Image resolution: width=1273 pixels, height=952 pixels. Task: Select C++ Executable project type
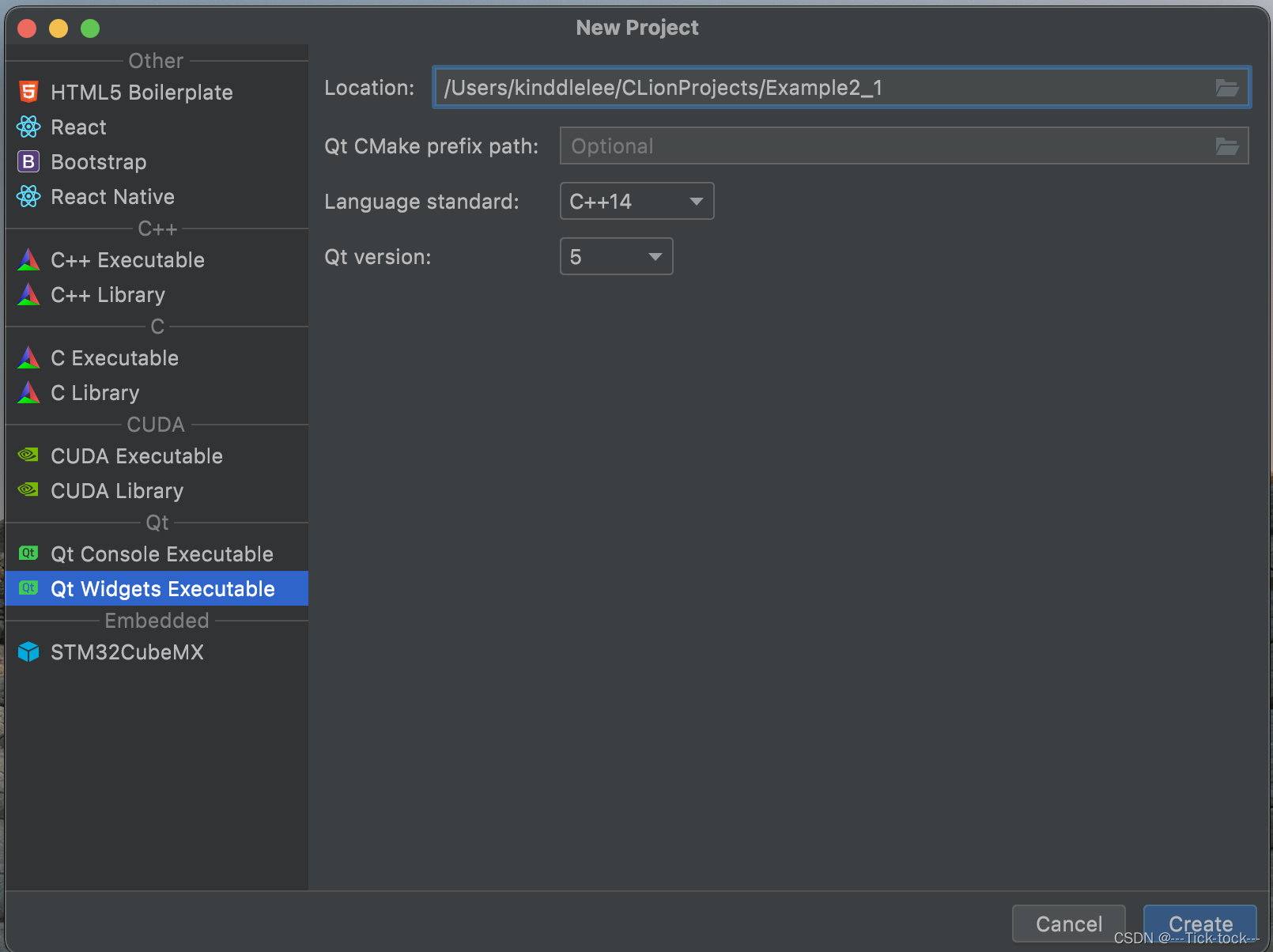coord(157,259)
